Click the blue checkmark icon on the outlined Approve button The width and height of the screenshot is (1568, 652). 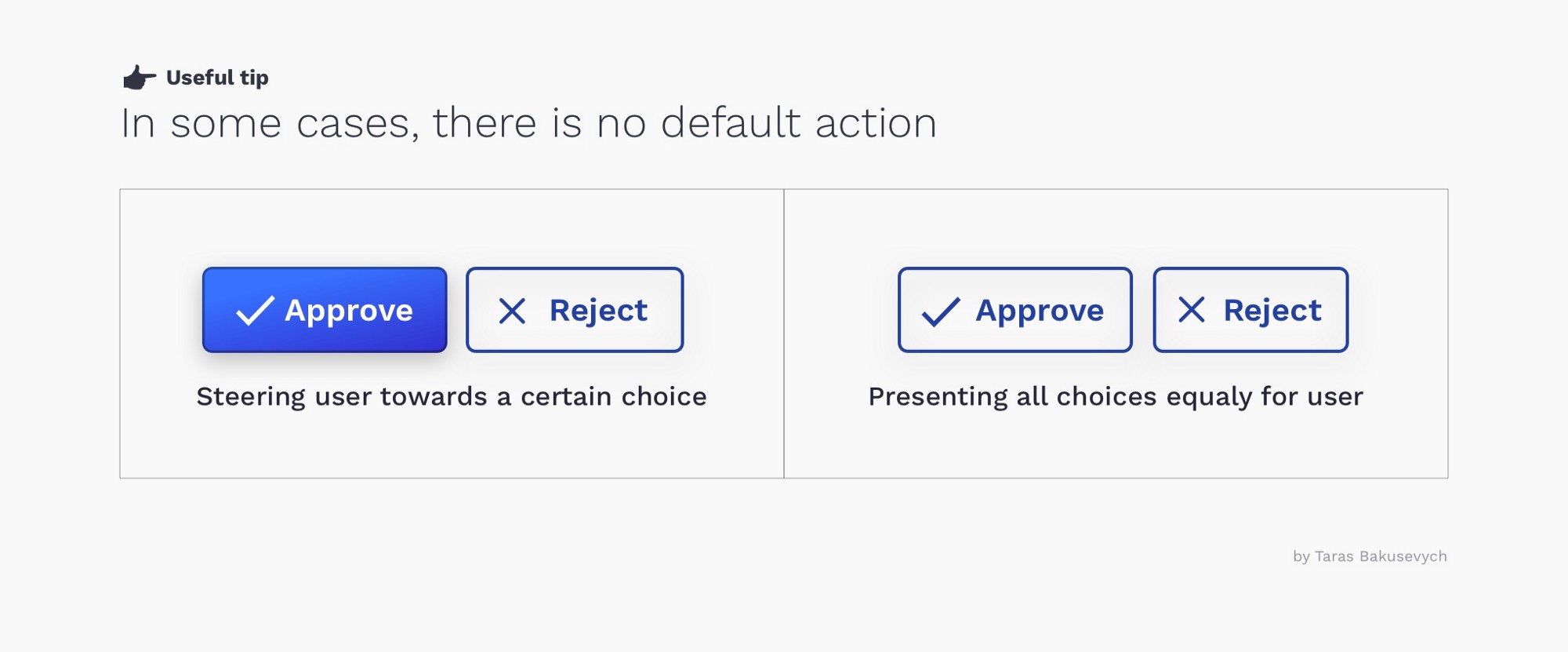[x=941, y=311]
